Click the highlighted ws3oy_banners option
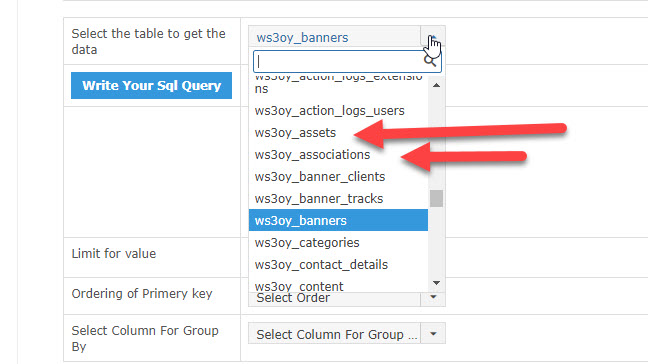Image resolution: width=648 pixels, height=364 pixels. 338,220
